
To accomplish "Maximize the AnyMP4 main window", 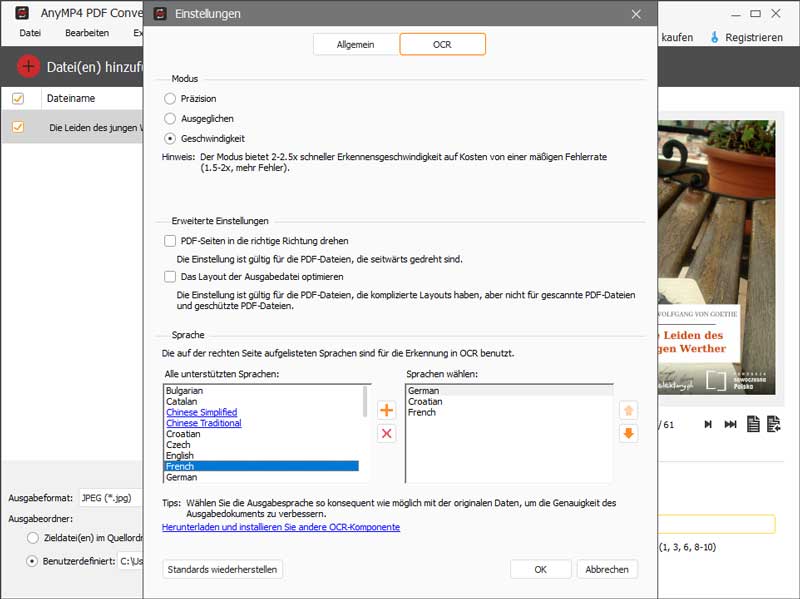I will (755, 14).
